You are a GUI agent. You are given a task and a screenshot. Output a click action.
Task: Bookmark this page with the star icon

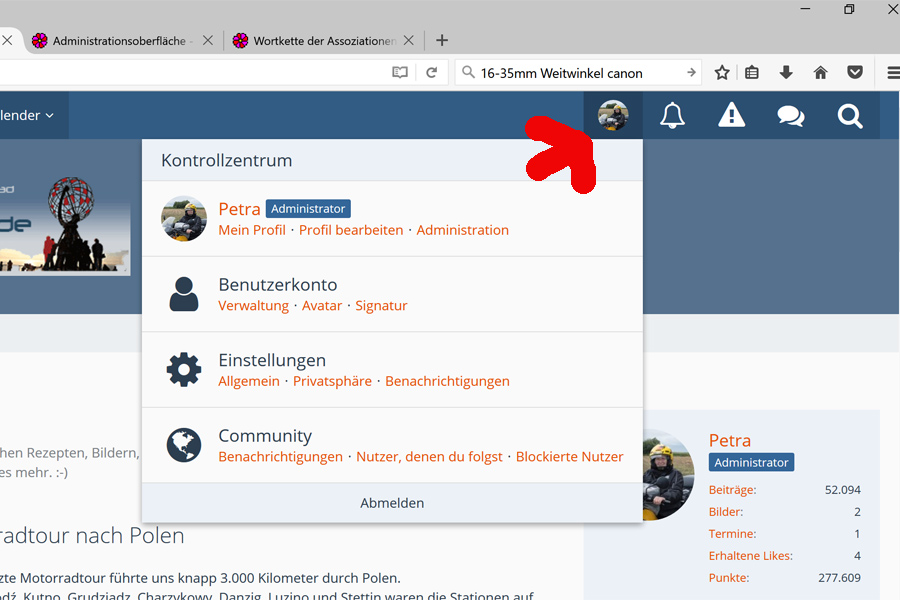point(722,73)
